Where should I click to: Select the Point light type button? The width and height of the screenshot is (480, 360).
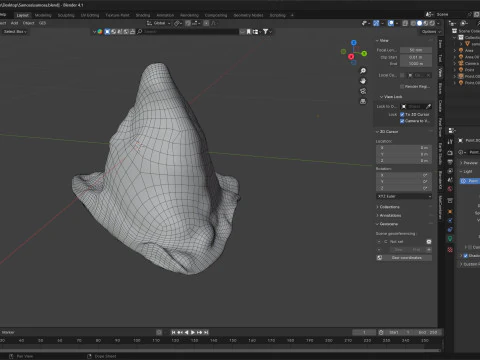click(470, 181)
